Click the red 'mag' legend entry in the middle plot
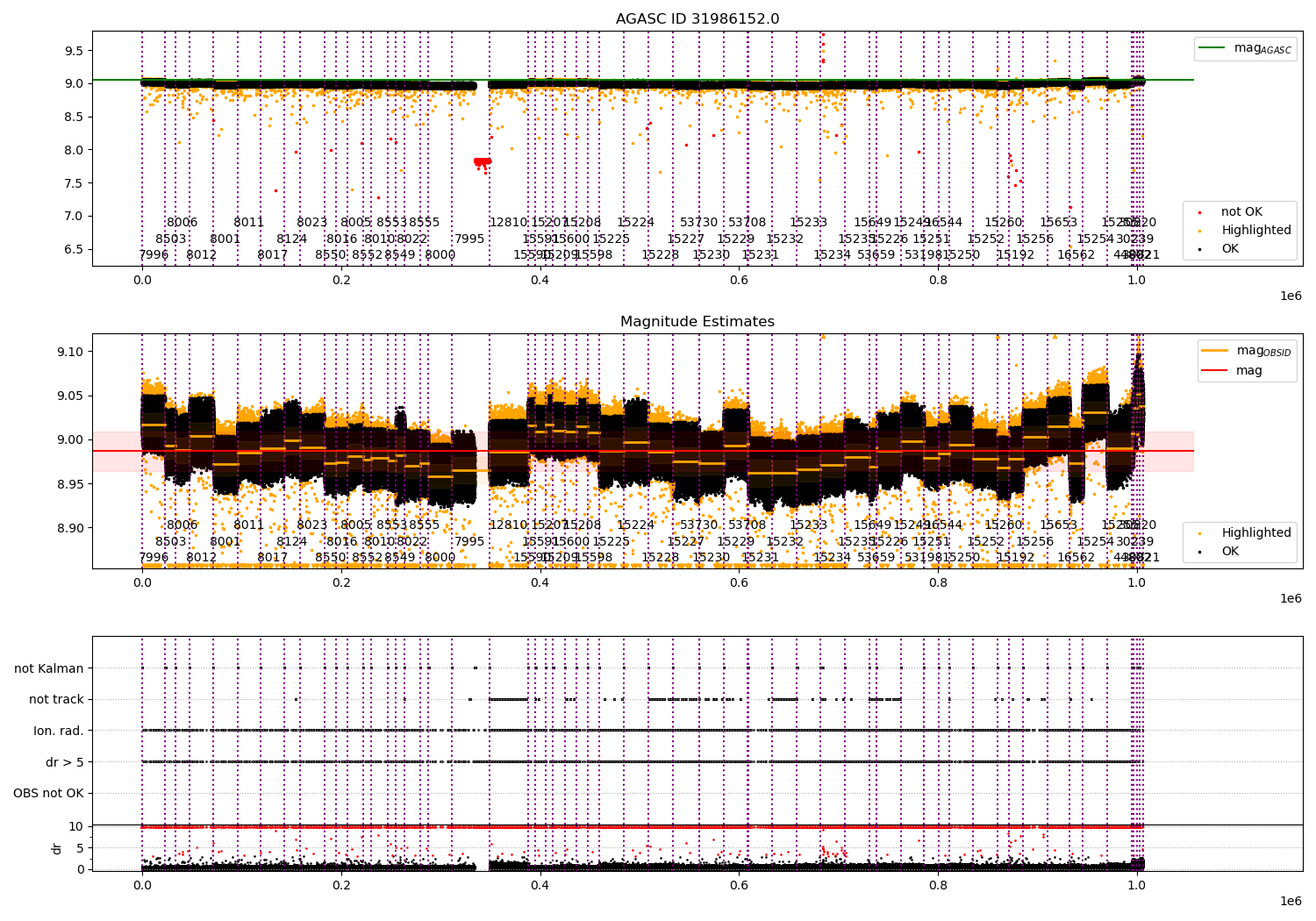Image resolution: width=1316 pixels, height=921 pixels. pos(1233,370)
